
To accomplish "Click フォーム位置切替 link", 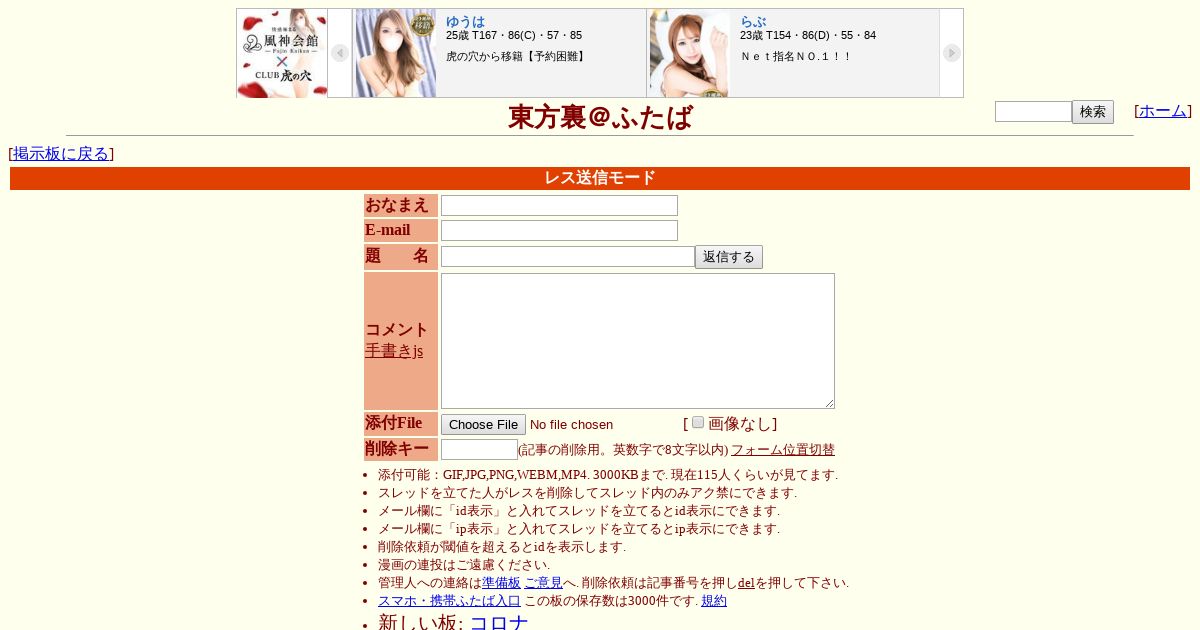I will point(783,450).
